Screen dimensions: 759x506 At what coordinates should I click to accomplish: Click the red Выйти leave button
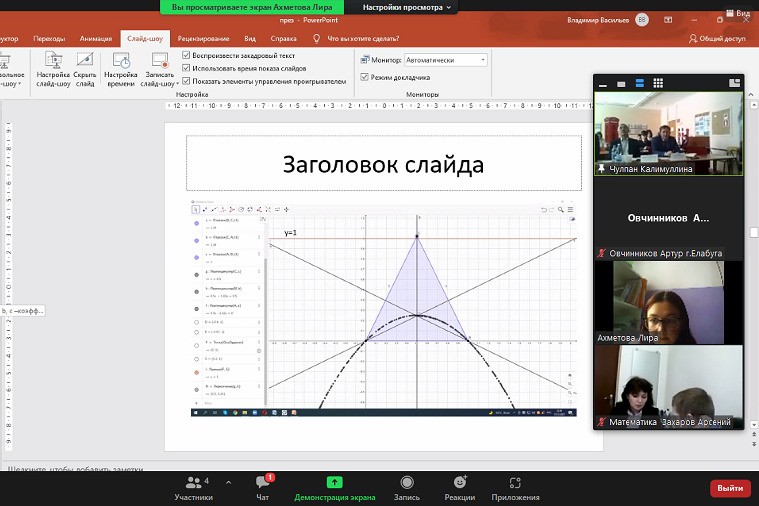[729, 488]
